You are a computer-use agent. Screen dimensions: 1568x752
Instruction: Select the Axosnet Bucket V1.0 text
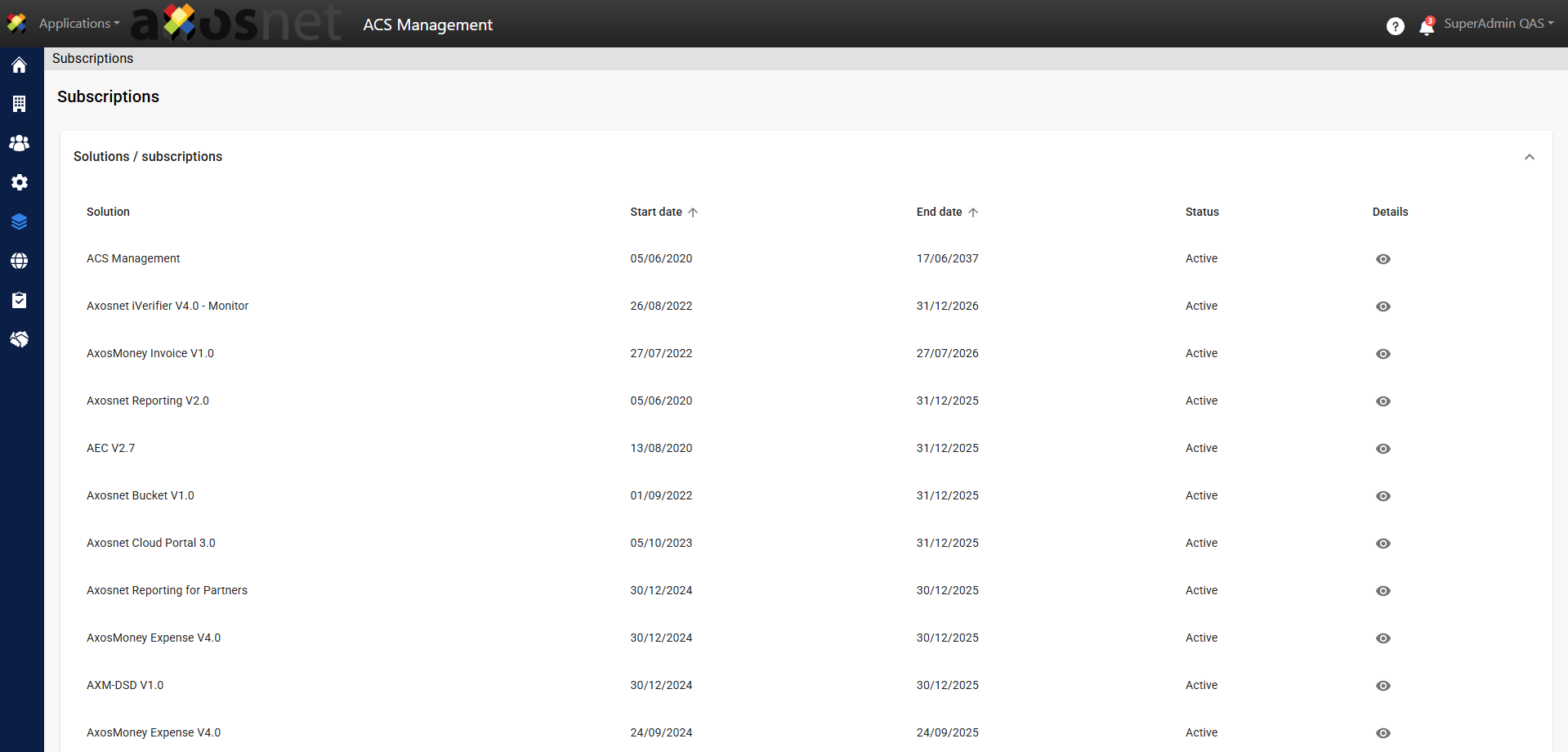coord(141,495)
